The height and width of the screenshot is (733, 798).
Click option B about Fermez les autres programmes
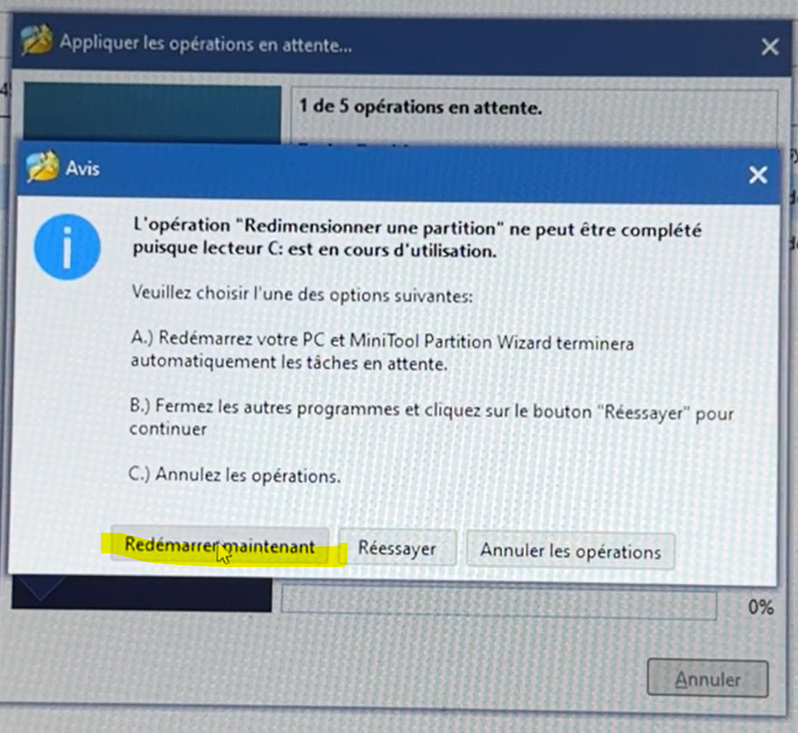(432, 418)
